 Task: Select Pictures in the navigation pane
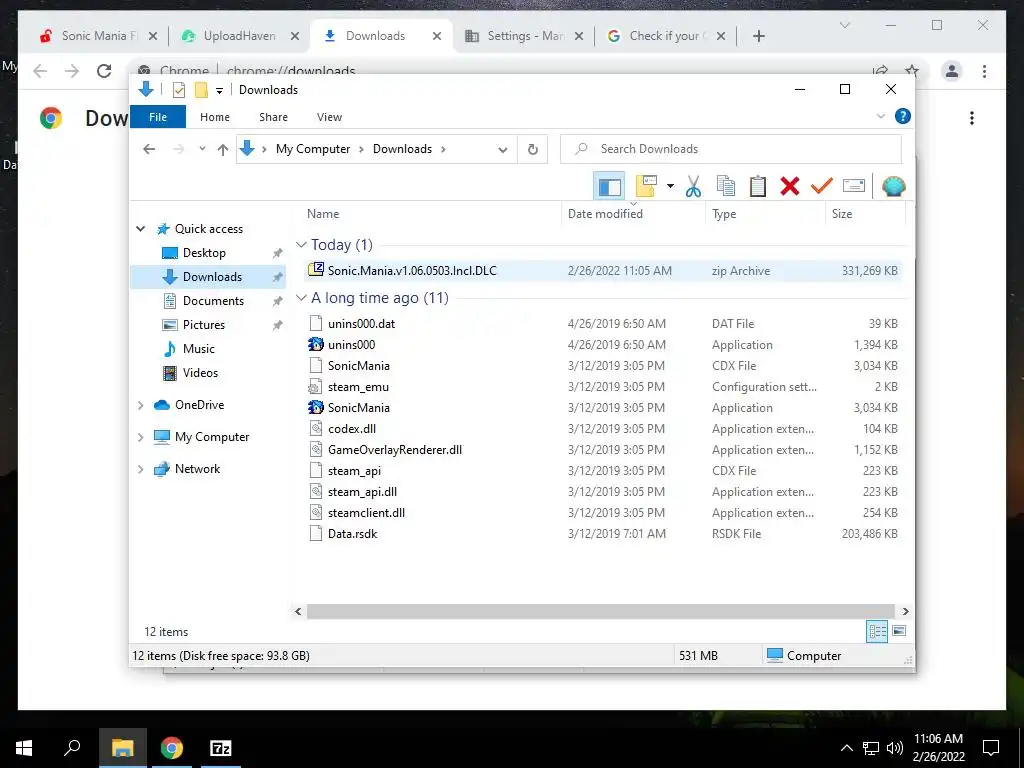pyautogui.click(x=203, y=325)
